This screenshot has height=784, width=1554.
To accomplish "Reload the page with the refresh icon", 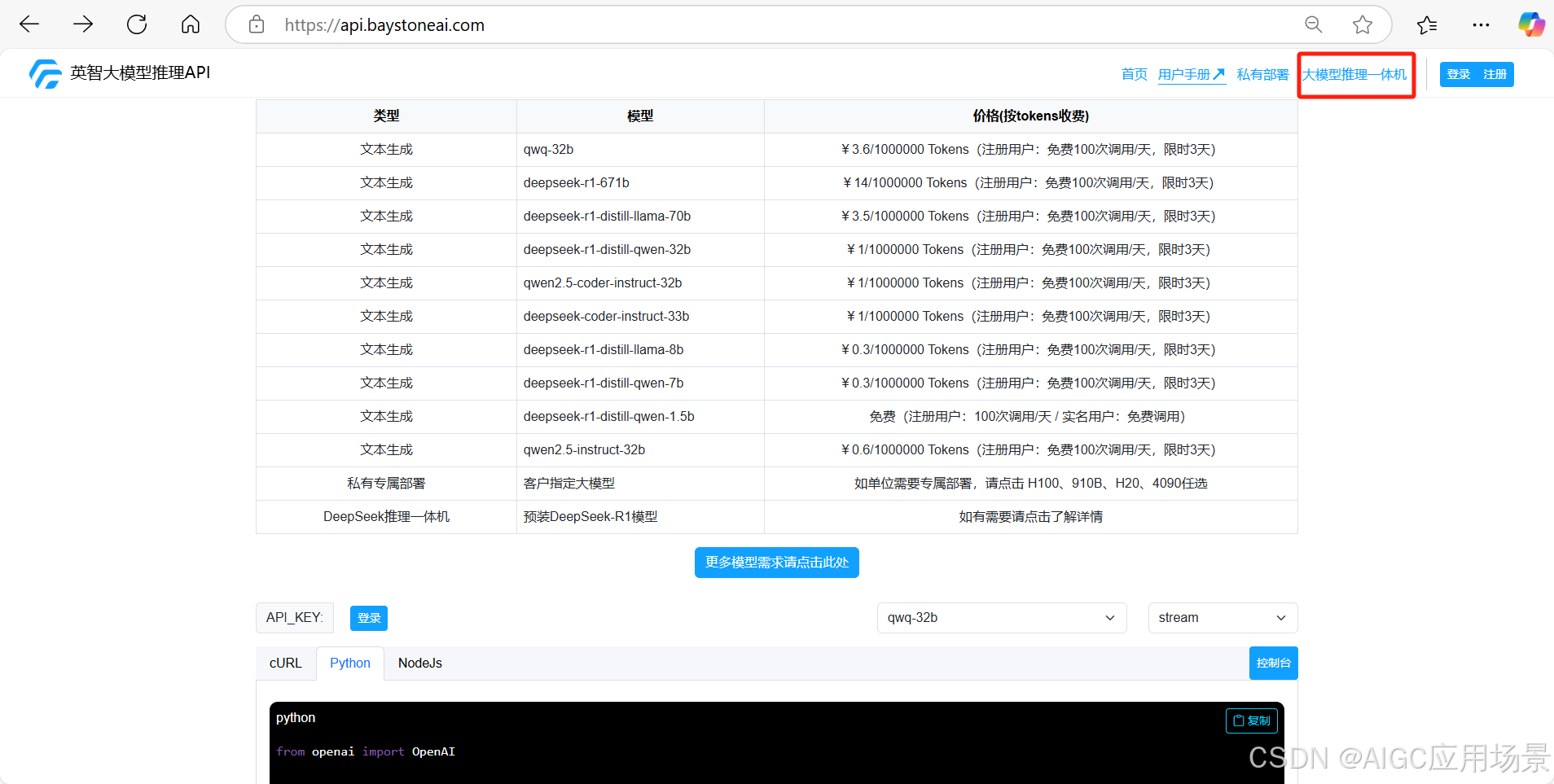I will 137,24.
